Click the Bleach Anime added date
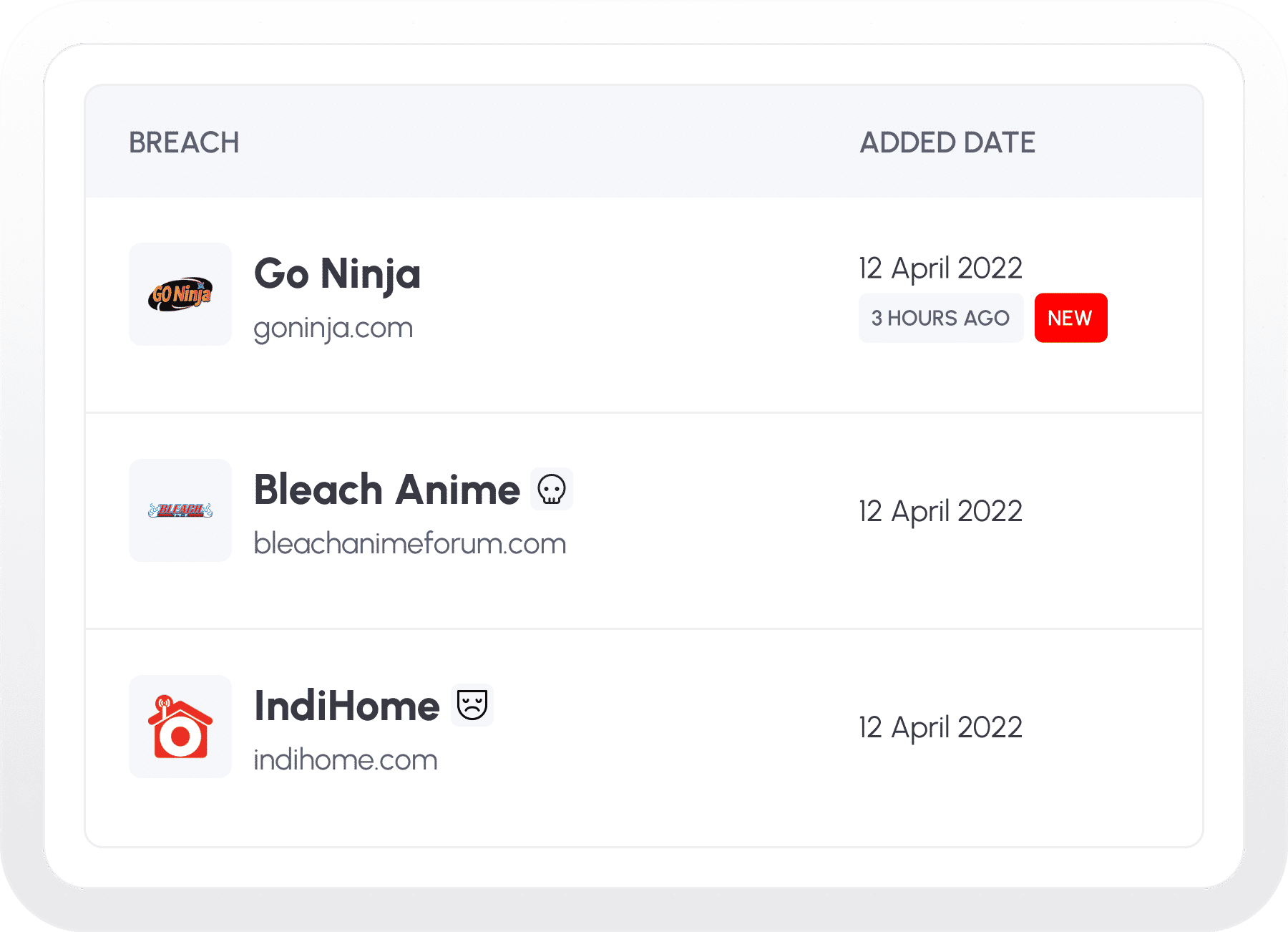The image size is (1288, 932). point(940,512)
